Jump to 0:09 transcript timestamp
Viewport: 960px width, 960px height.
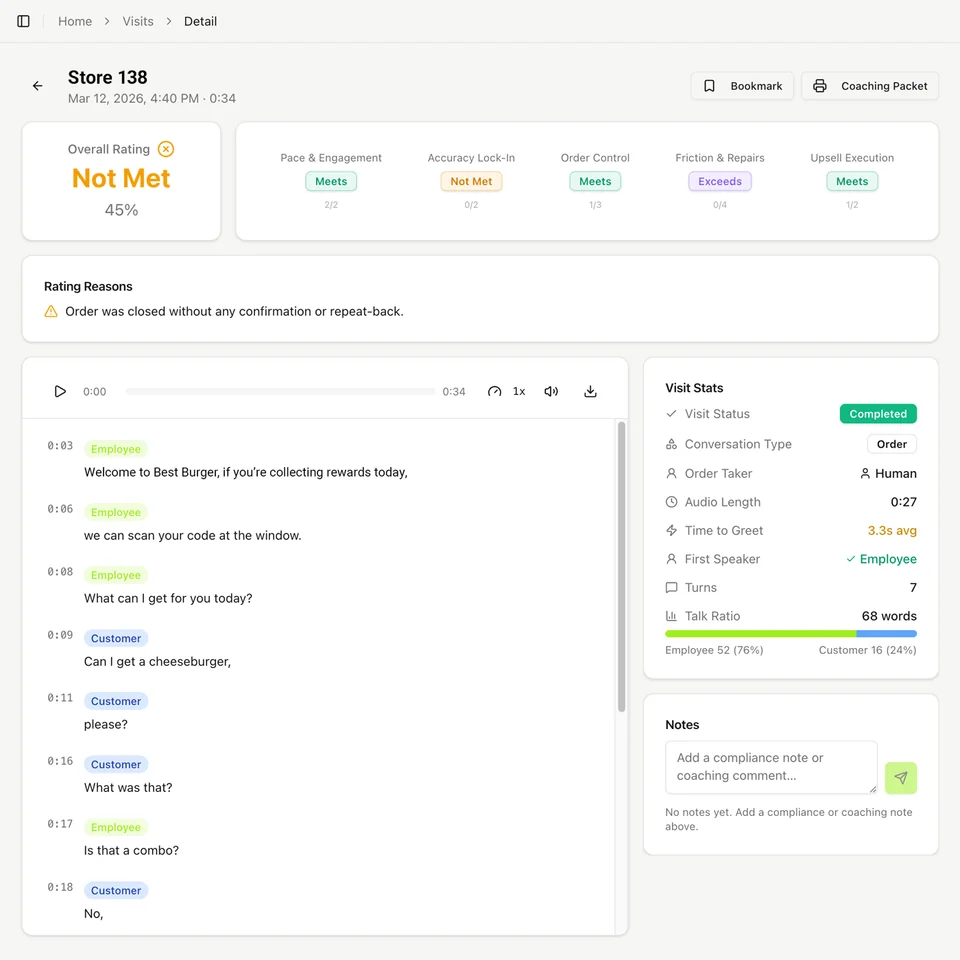coord(60,635)
